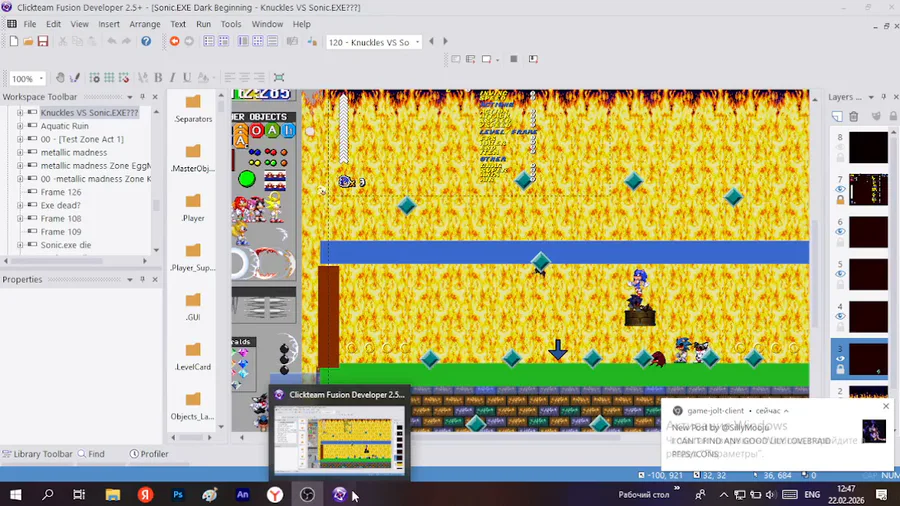
Task: Switch to Library Toolbar tab
Action: (x=37, y=454)
